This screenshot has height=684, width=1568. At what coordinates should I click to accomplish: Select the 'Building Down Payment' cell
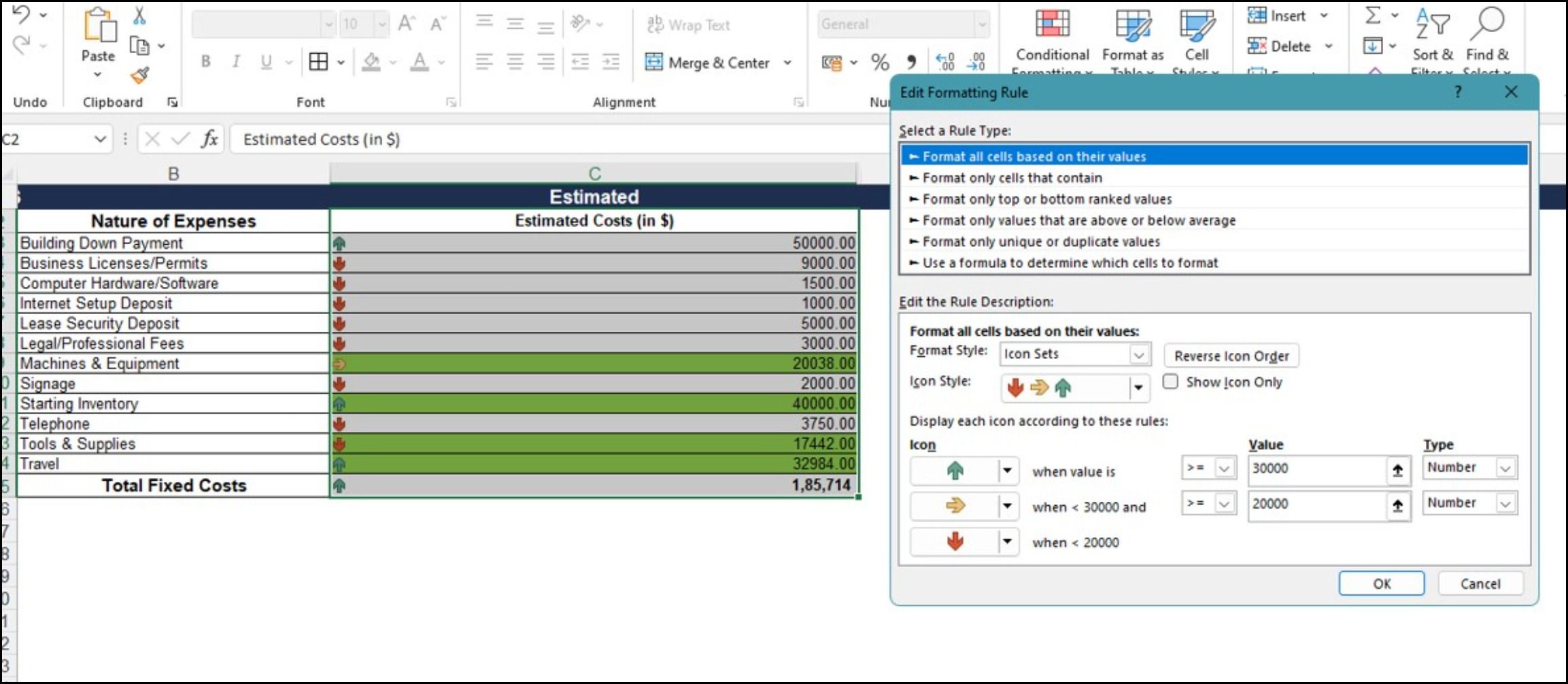pos(173,243)
